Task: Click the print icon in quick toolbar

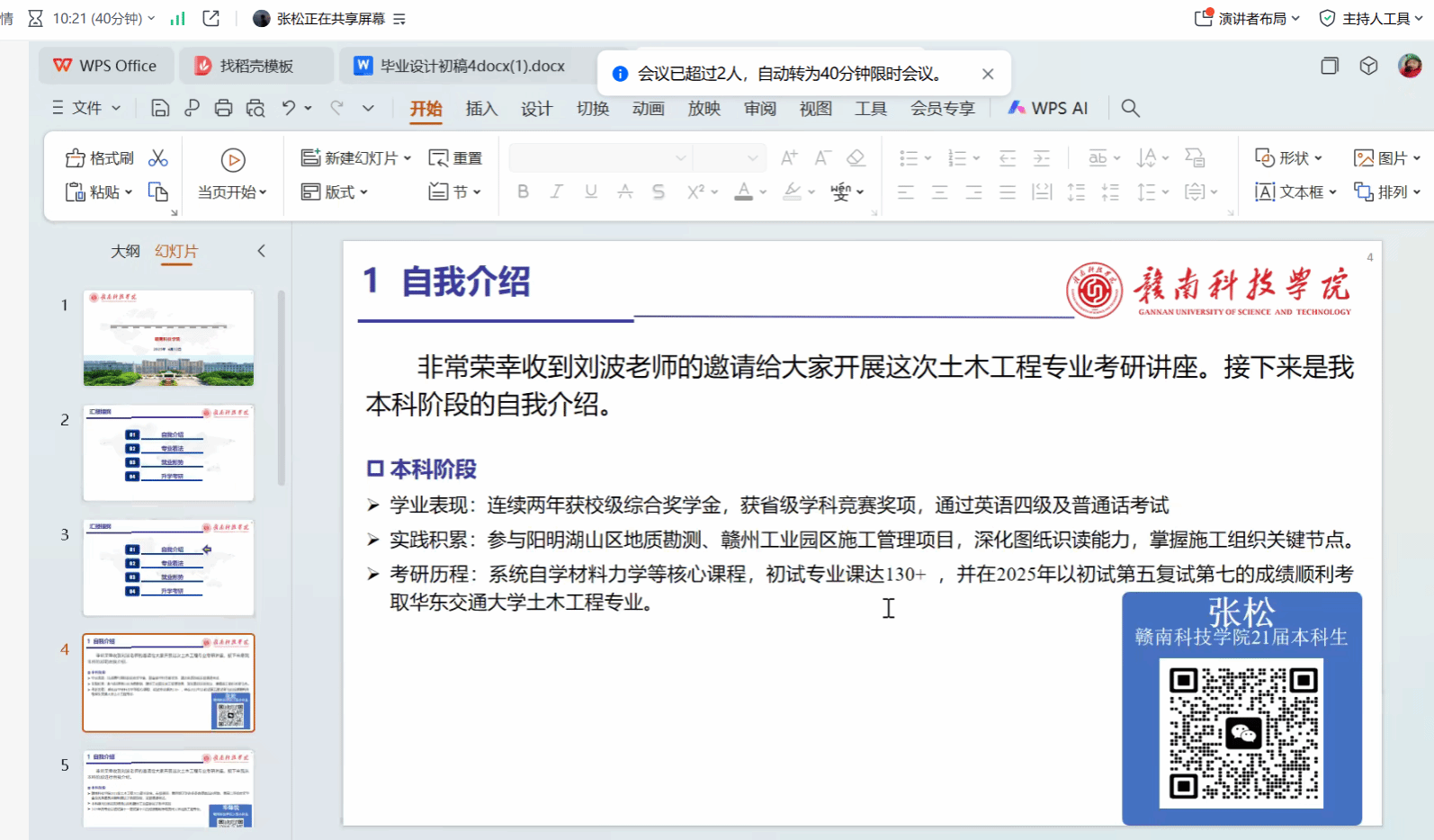Action: tap(223, 108)
